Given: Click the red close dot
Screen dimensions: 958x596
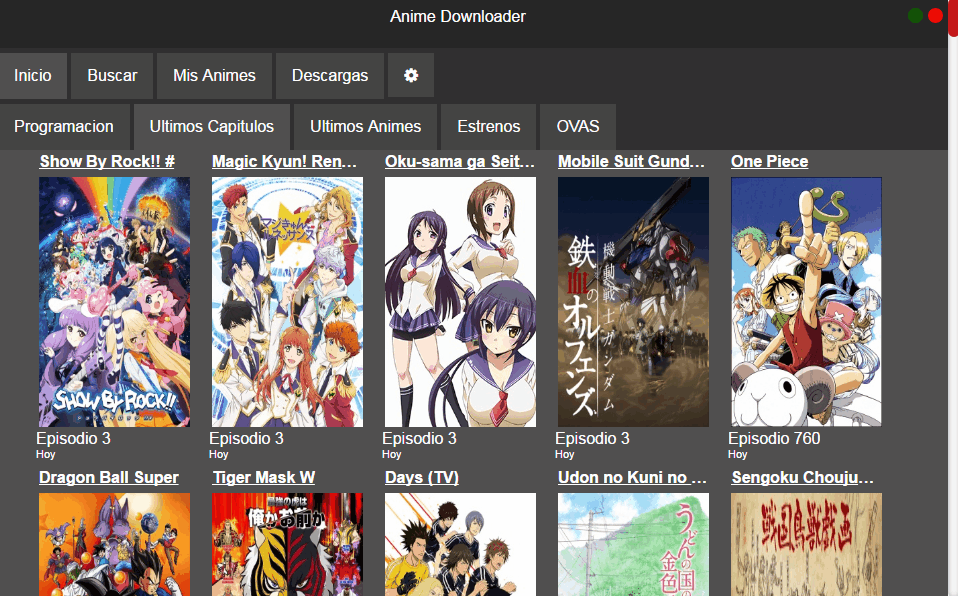Looking at the screenshot, I should 935,16.
